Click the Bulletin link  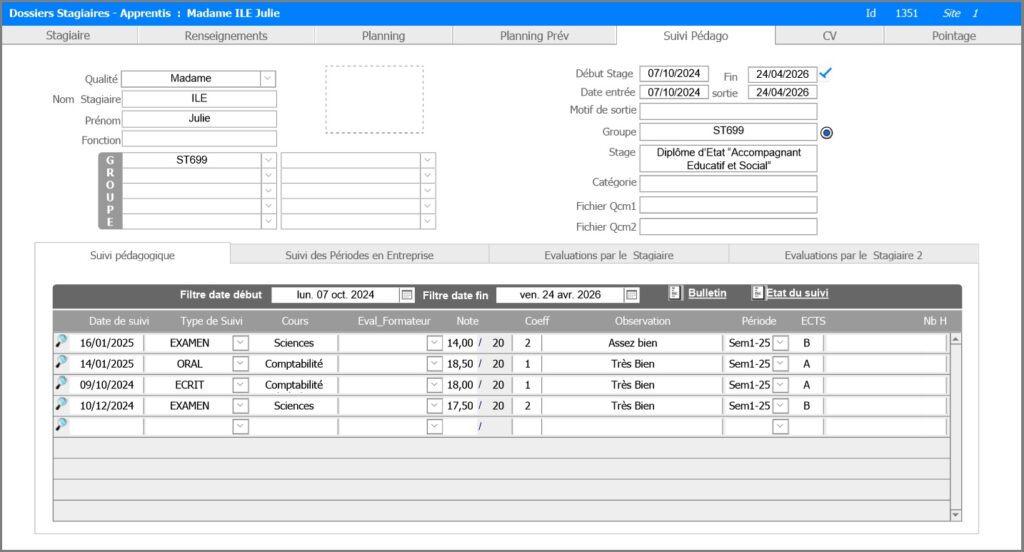pos(707,293)
